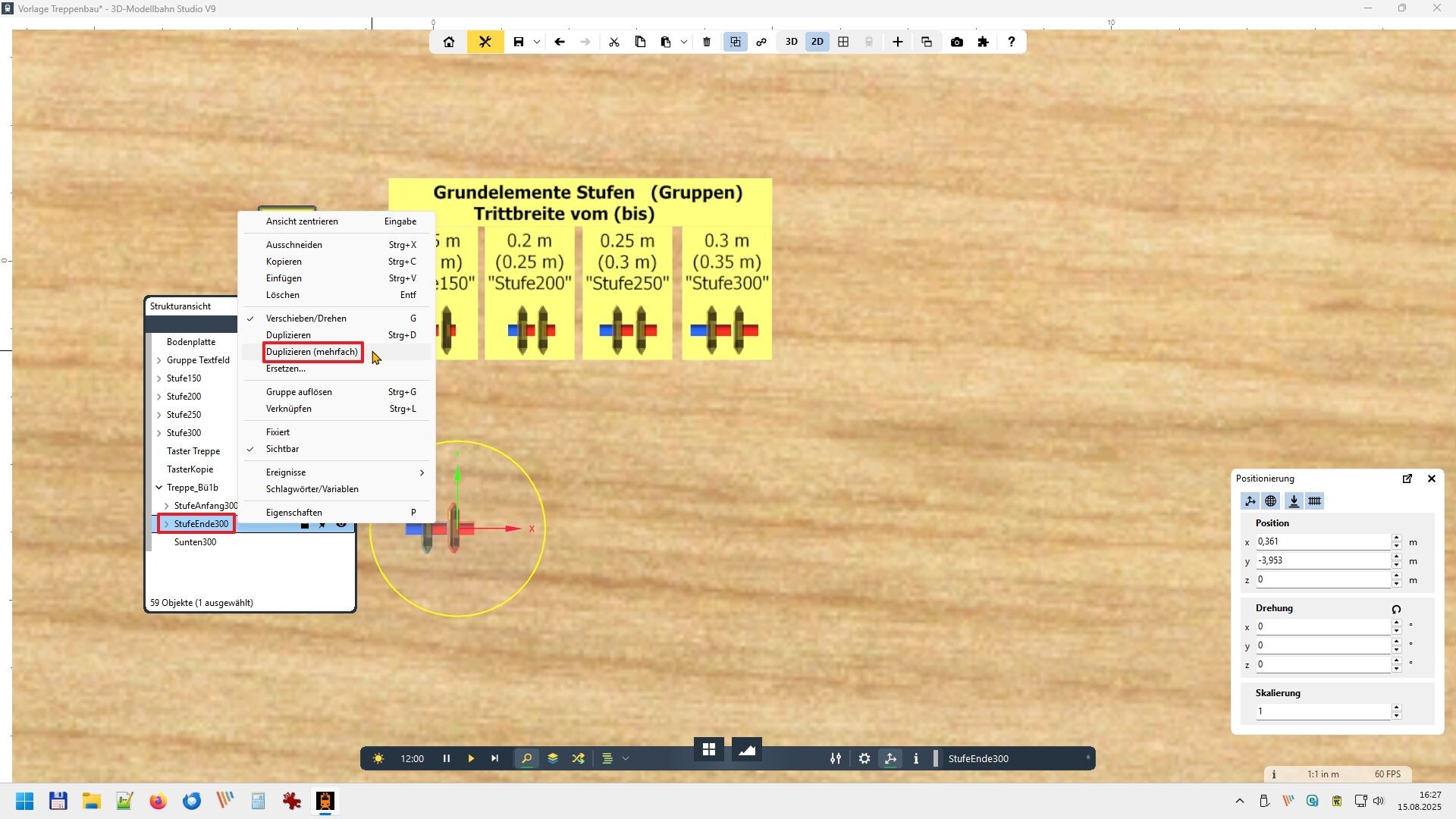Click the gear settings icon in bottom bar
Viewport: 1456px width, 819px height.
pos(864,758)
